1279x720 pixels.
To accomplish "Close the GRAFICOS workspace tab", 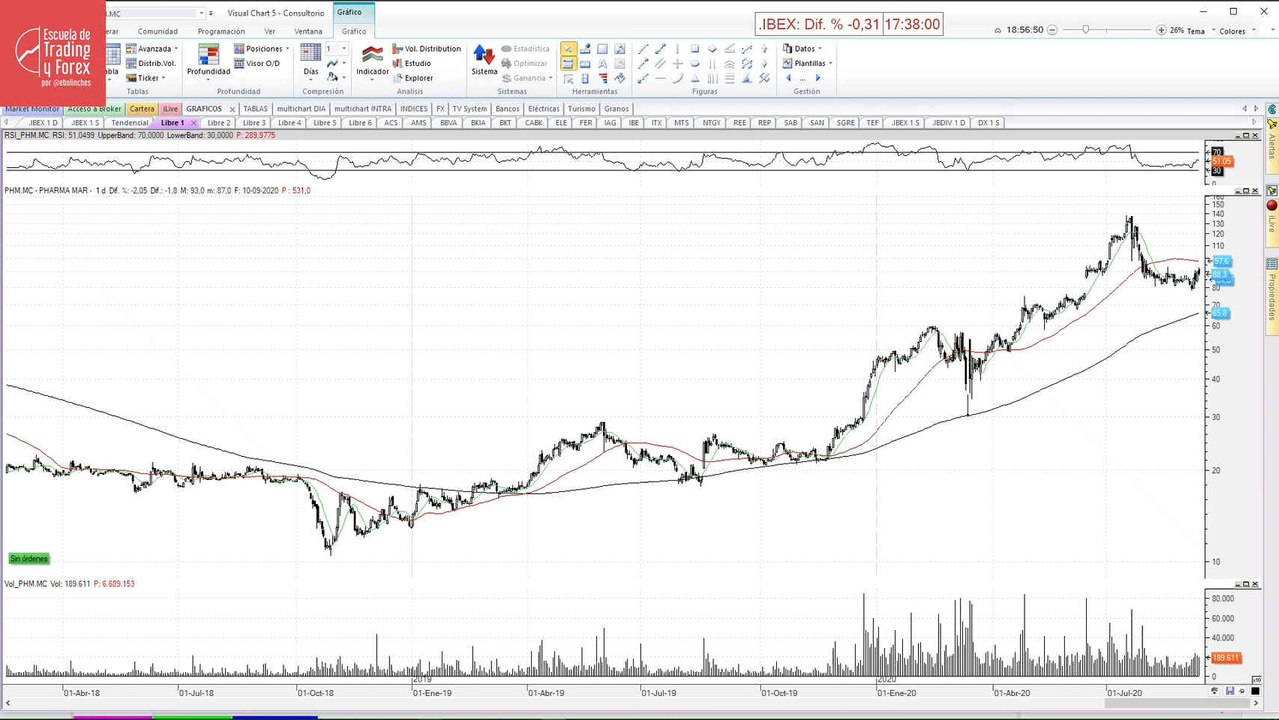I will point(232,109).
